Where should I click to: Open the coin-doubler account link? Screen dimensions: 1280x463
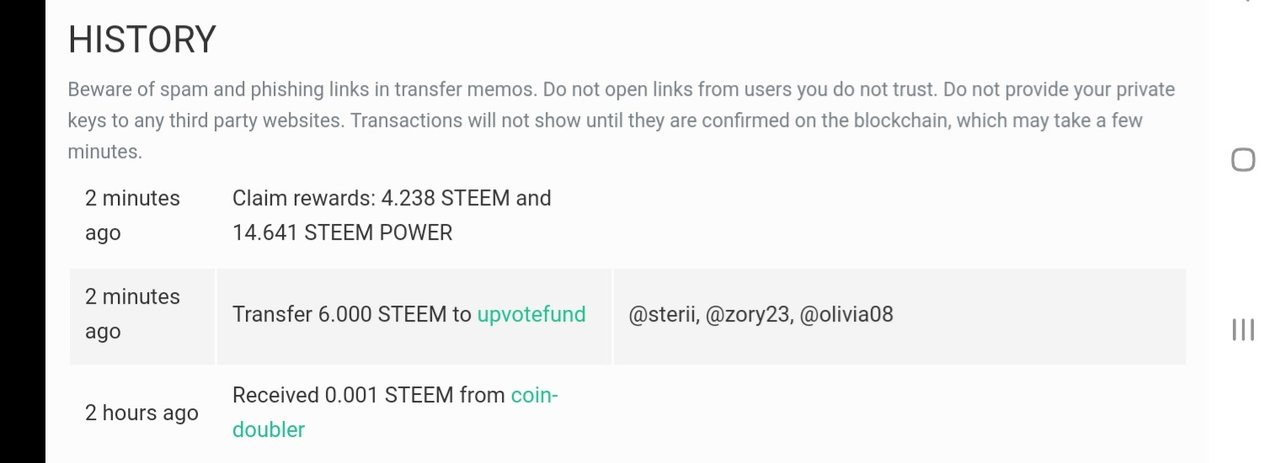pyautogui.click(x=534, y=395)
